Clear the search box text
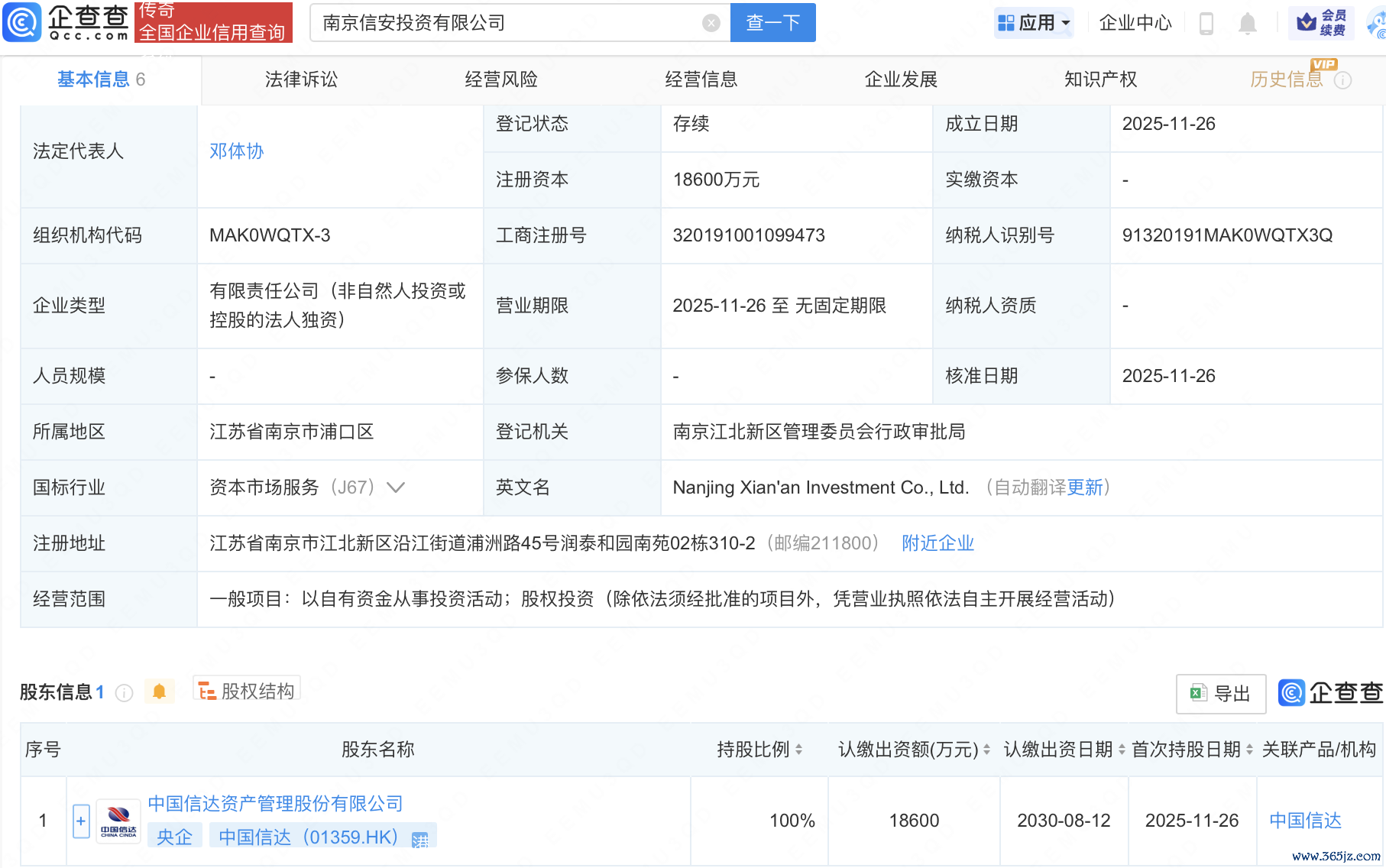Viewport: 1386px width, 868px height. (711, 23)
